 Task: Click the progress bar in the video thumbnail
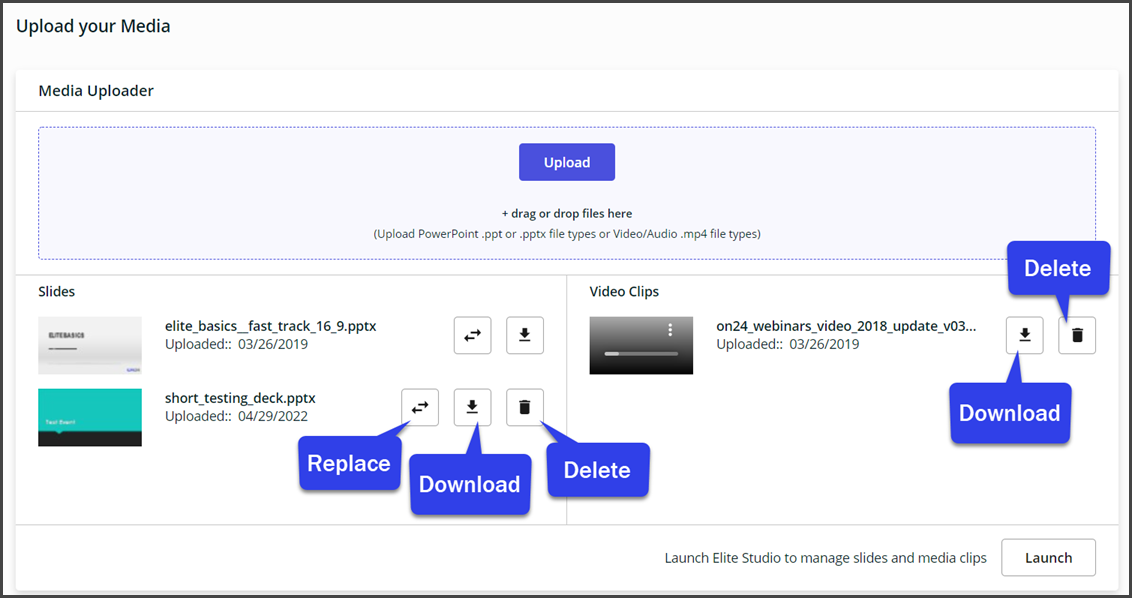pyautogui.click(x=641, y=354)
